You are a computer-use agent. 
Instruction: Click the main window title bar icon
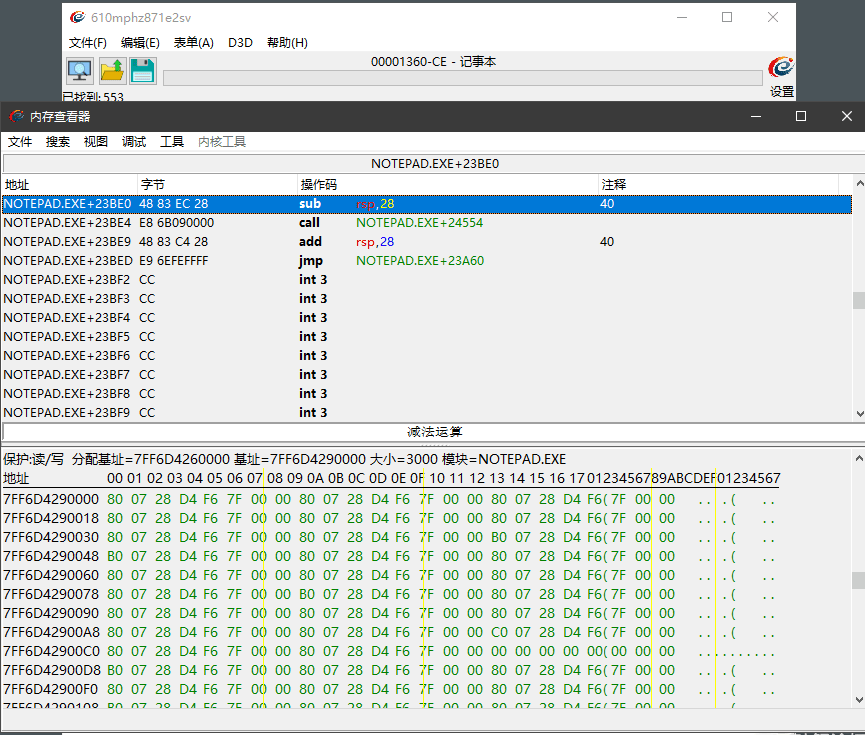77,17
